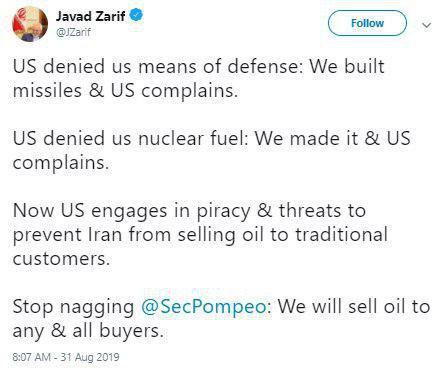
Task: Click the word 'missiles' in the tweet
Action: pyautogui.click(x=47, y=90)
